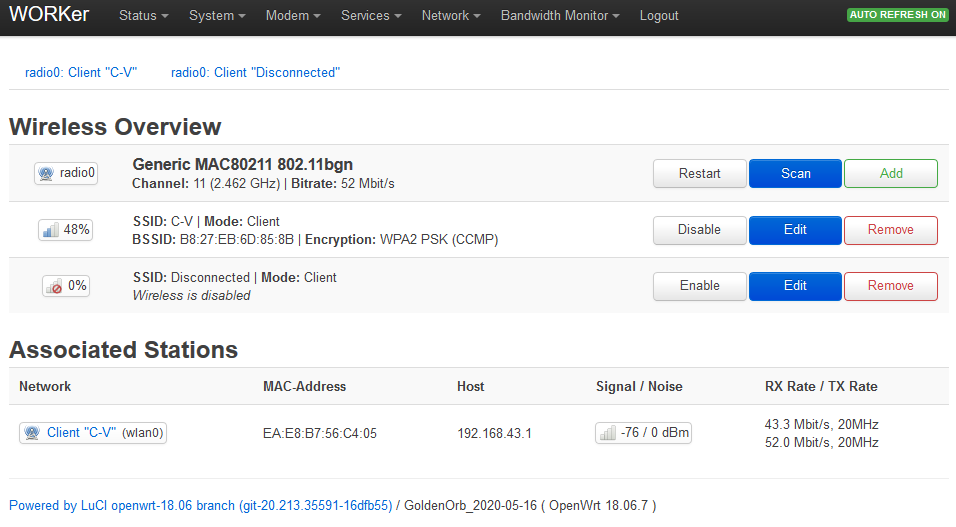Click the -76 dBm signal/noise indicator
This screenshot has width=956, height=527.
click(x=643, y=433)
